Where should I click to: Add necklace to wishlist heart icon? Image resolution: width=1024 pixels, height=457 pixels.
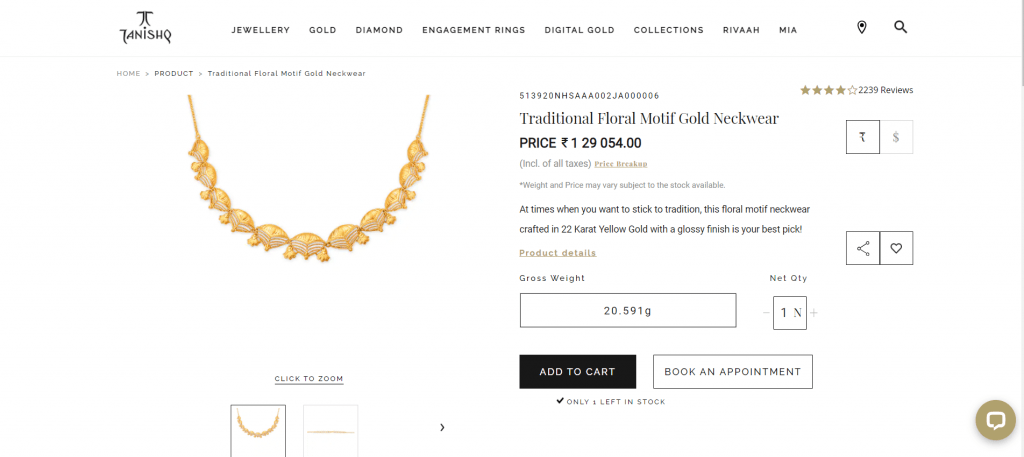896,248
